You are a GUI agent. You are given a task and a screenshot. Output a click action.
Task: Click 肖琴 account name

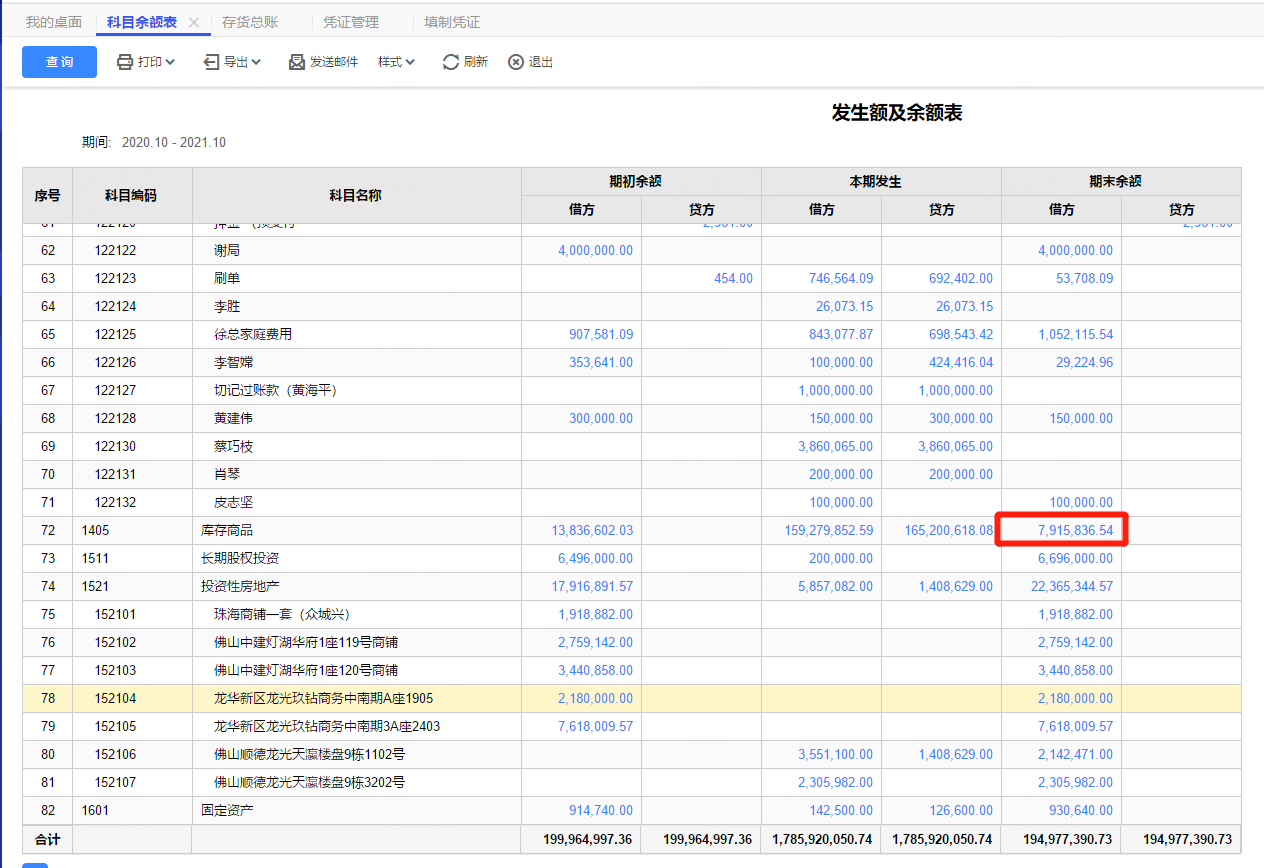(x=227, y=474)
